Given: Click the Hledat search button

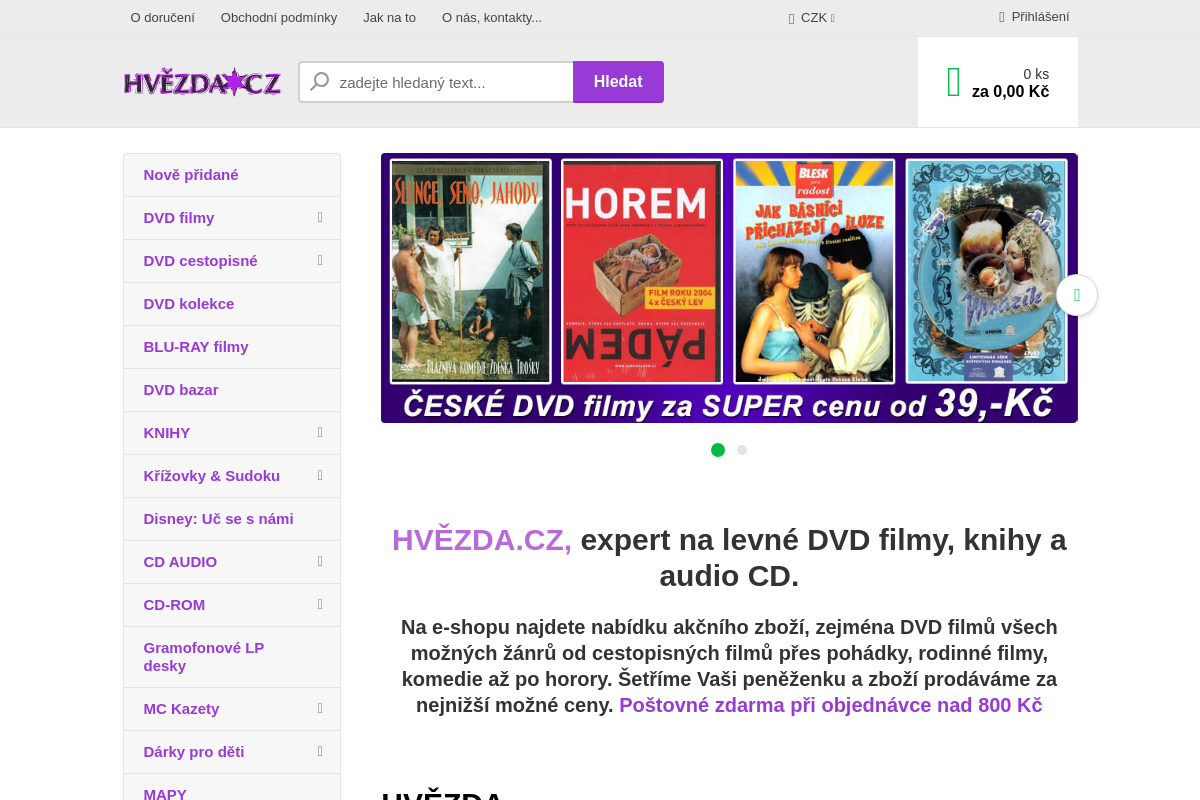Looking at the screenshot, I should pos(618,82).
